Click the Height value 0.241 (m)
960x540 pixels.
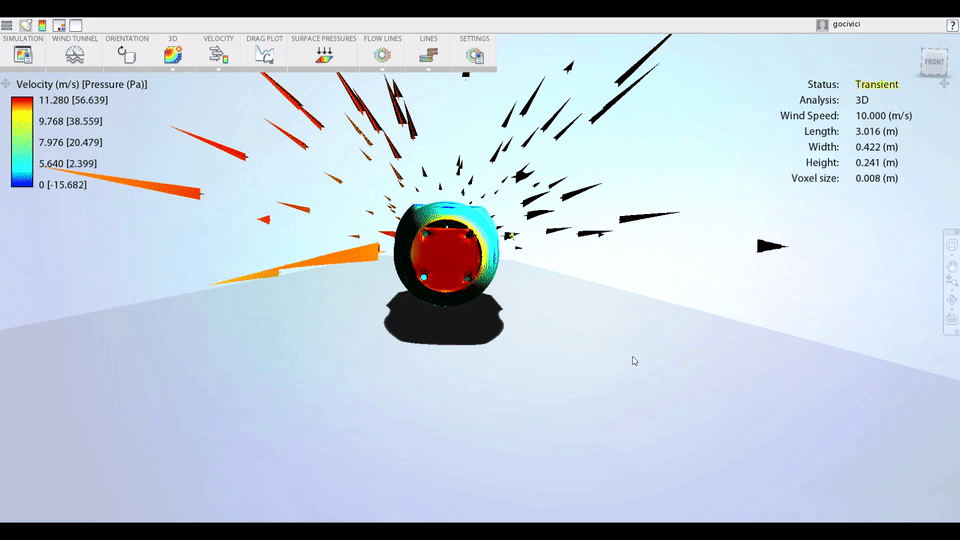[x=877, y=163]
